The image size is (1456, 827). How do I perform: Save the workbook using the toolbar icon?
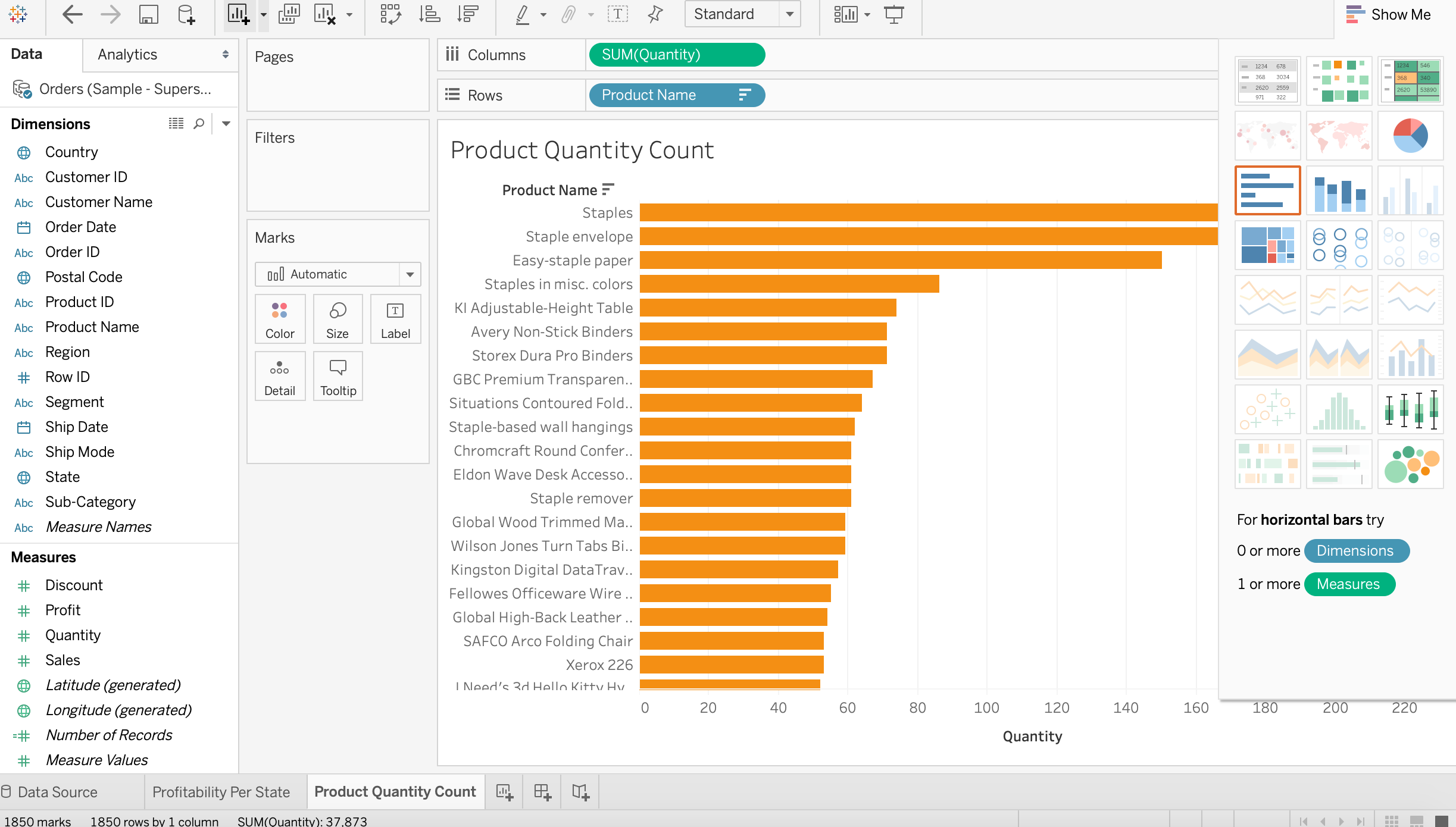coord(148,14)
